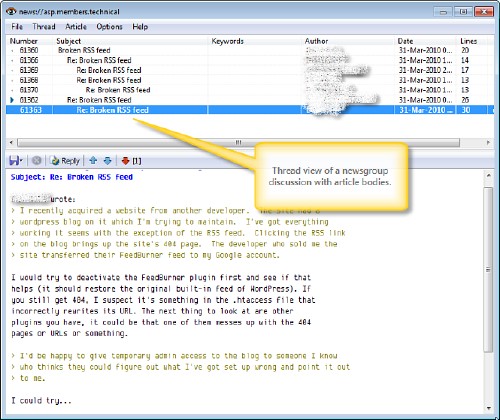Click horizontal scrollbar right arrow in list
The height and width of the screenshot is (420, 500).
tap(488, 142)
